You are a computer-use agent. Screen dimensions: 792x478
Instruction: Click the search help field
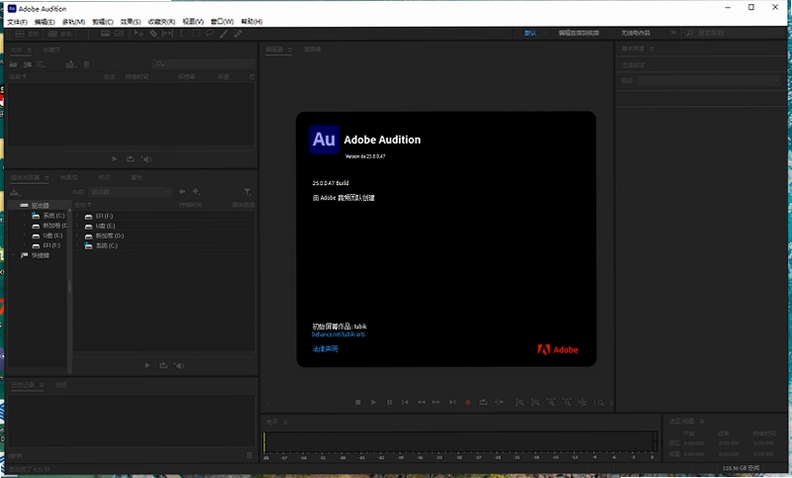click(x=735, y=33)
